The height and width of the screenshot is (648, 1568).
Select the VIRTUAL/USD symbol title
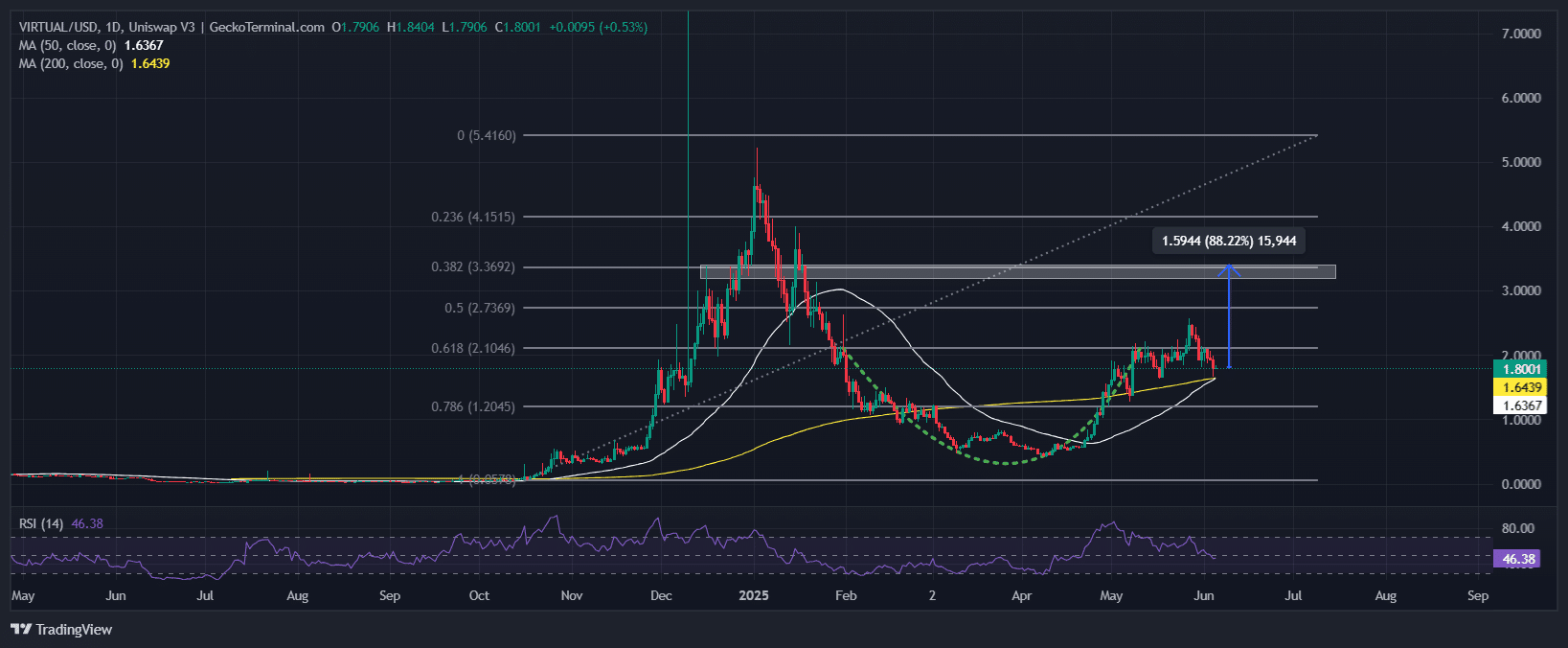(57, 27)
